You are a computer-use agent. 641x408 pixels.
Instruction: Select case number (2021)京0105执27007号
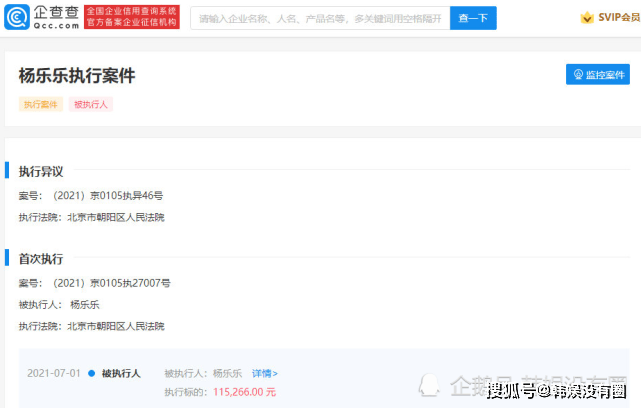(x=111, y=283)
